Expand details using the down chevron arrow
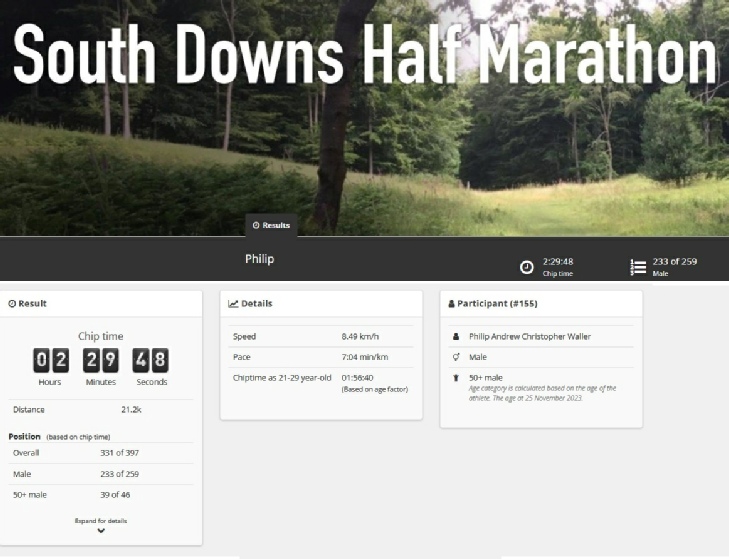 click(101, 531)
